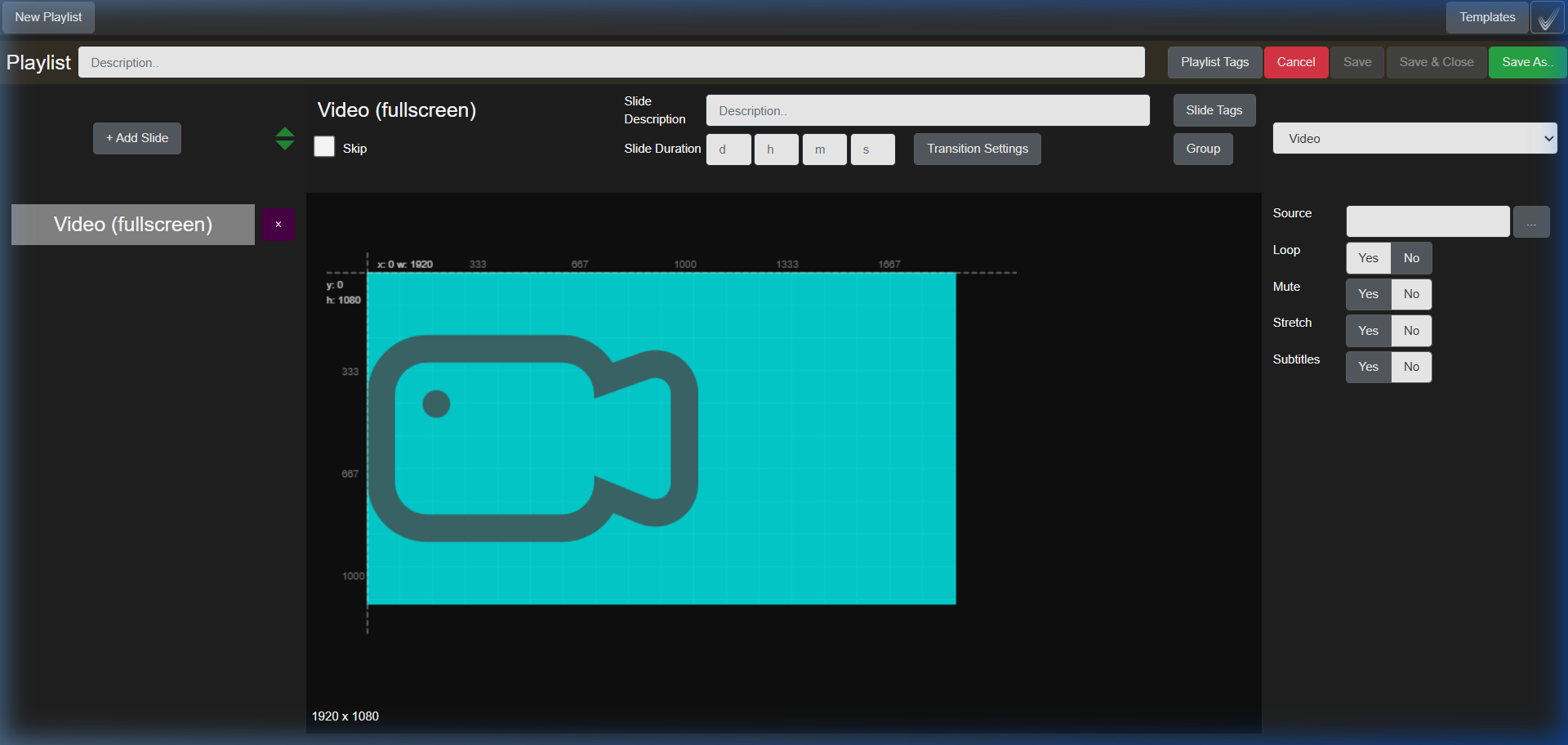Click the Playlist Tags button
Image resolution: width=1568 pixels, height=745 pixels.
1214,62
